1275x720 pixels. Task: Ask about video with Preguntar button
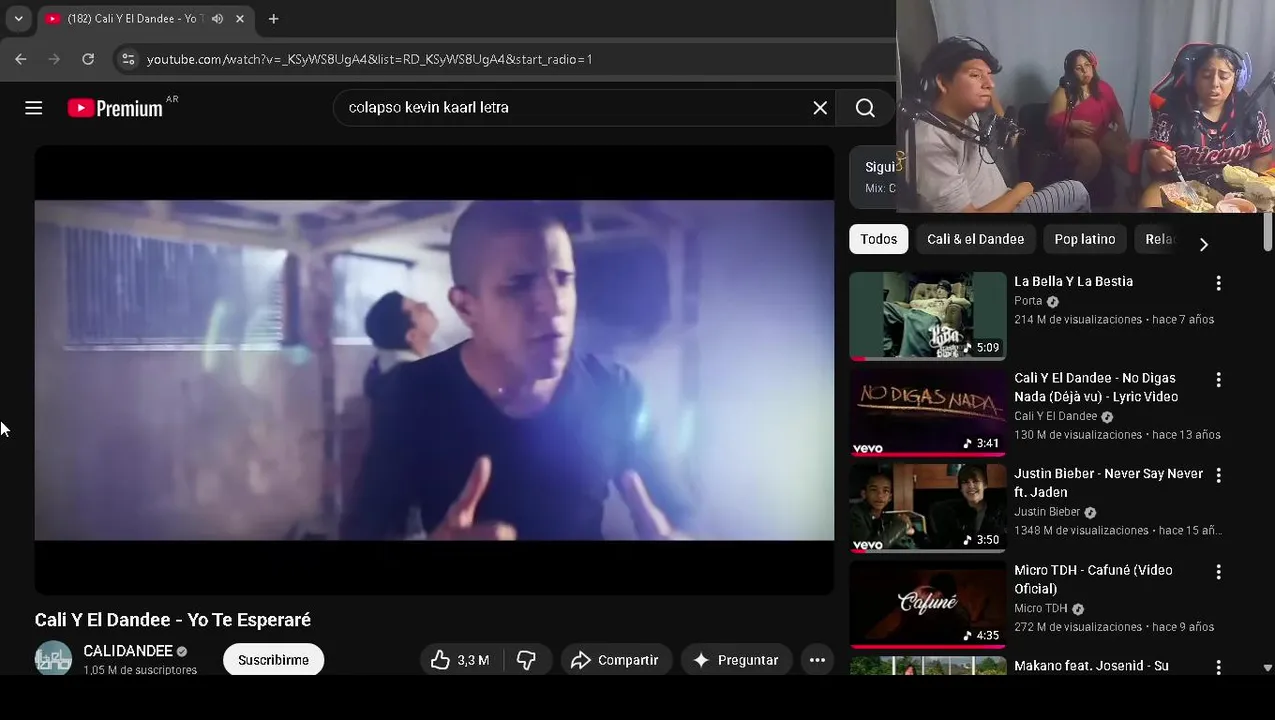(x=736, y=660)
